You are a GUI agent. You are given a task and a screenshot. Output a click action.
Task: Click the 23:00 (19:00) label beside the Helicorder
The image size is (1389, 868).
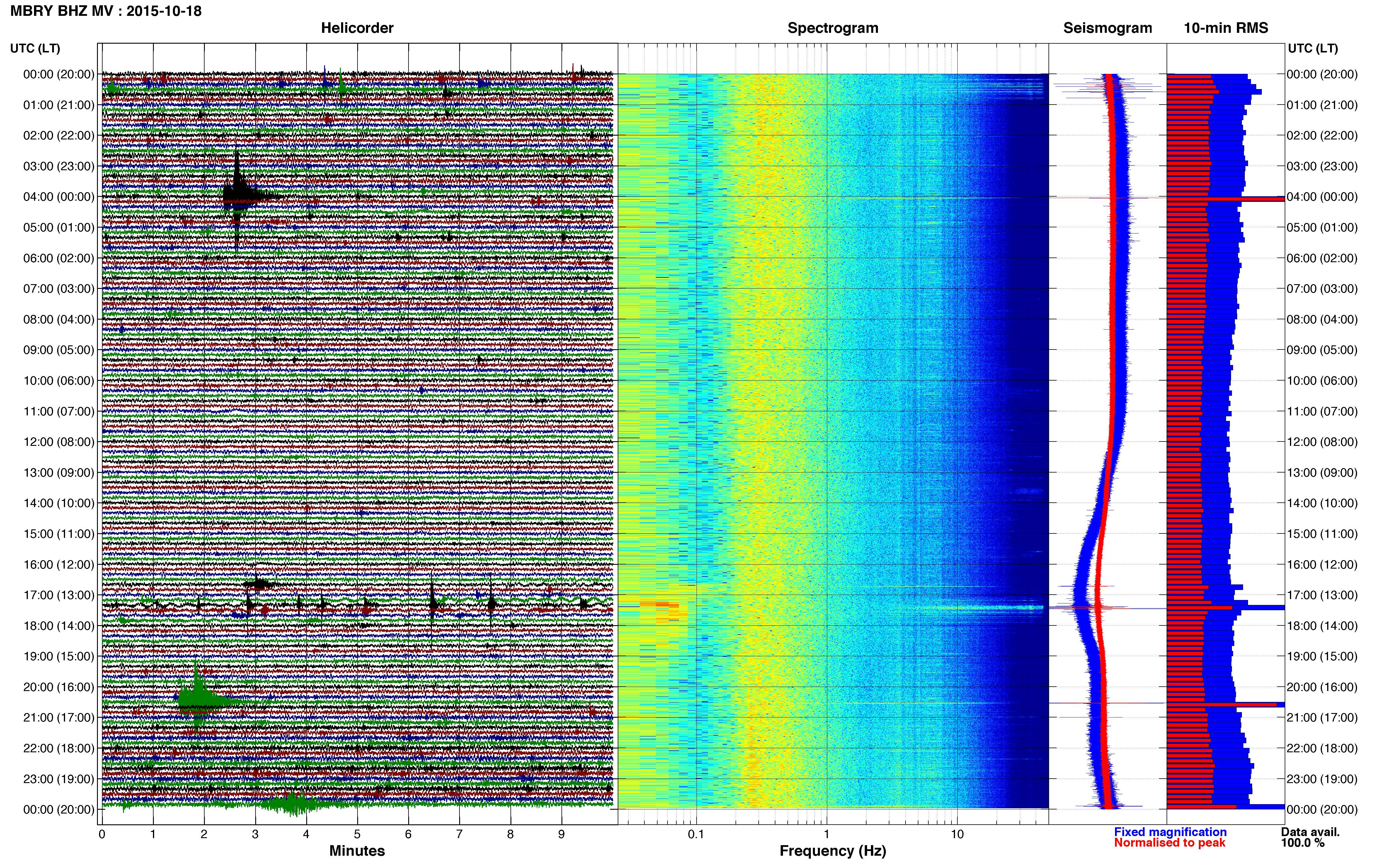tap(59, 779)
